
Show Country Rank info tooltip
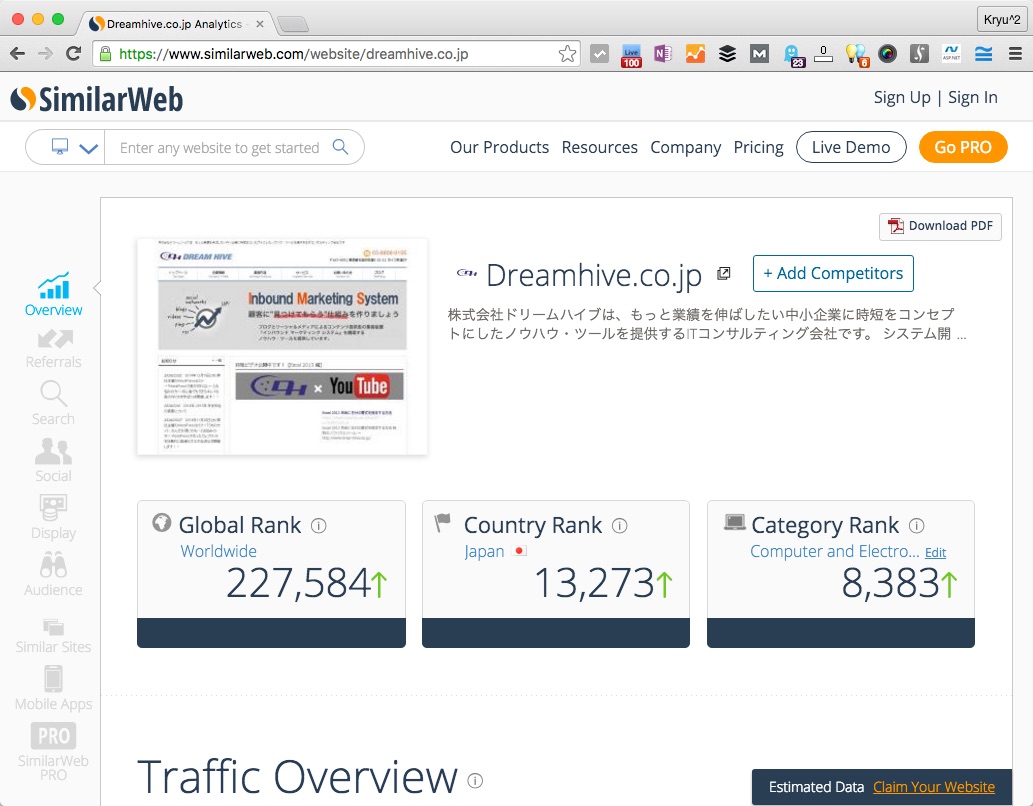click(x=619, y=526)
